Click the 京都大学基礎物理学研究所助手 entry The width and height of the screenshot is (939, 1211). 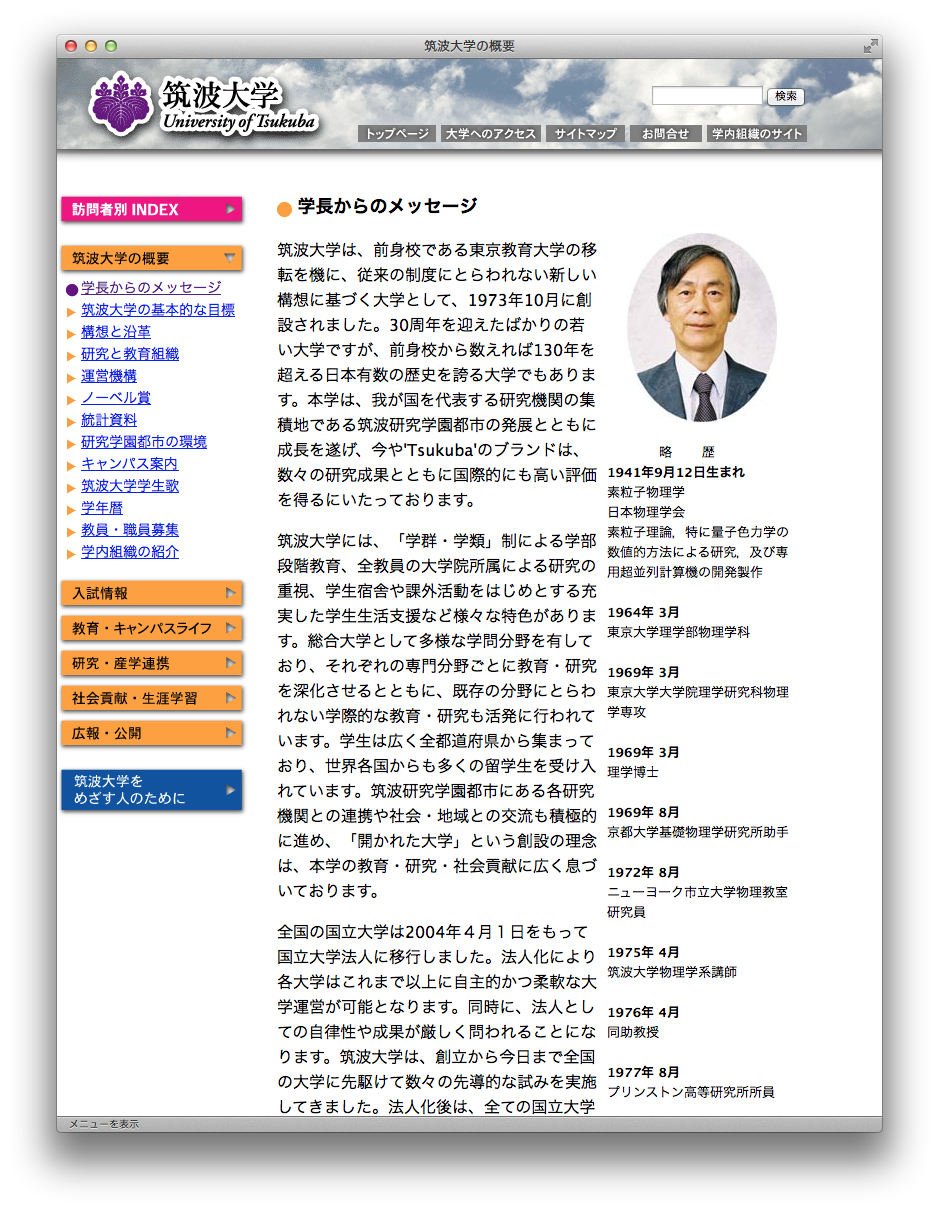pyautogui.click(x=698, y=832)
